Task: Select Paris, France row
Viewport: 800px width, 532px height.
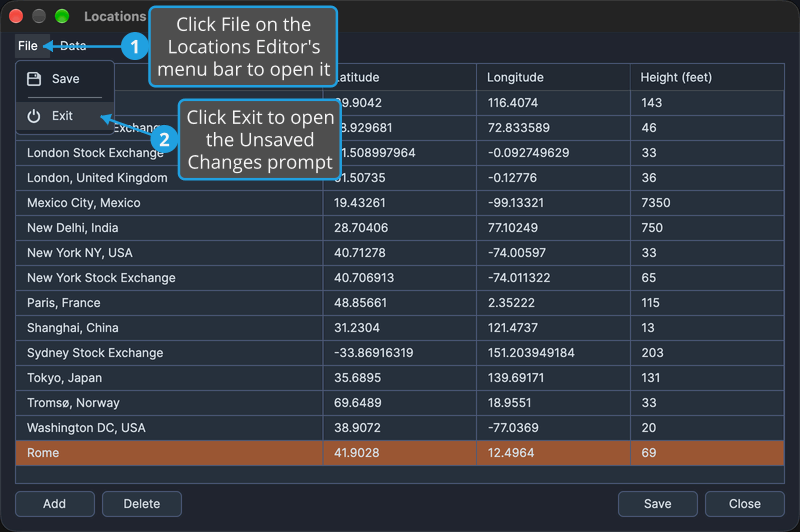Action: pos(399,303)
